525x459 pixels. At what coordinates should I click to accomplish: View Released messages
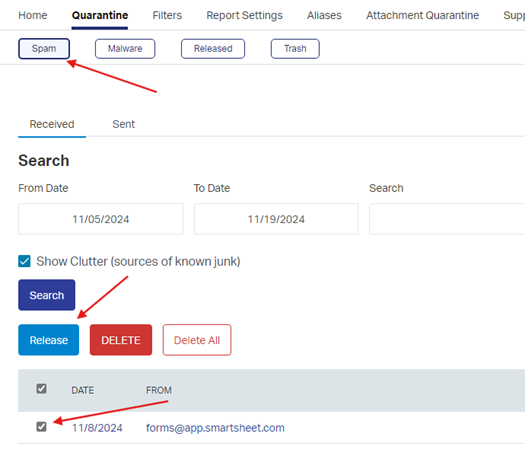pos(213,49)
